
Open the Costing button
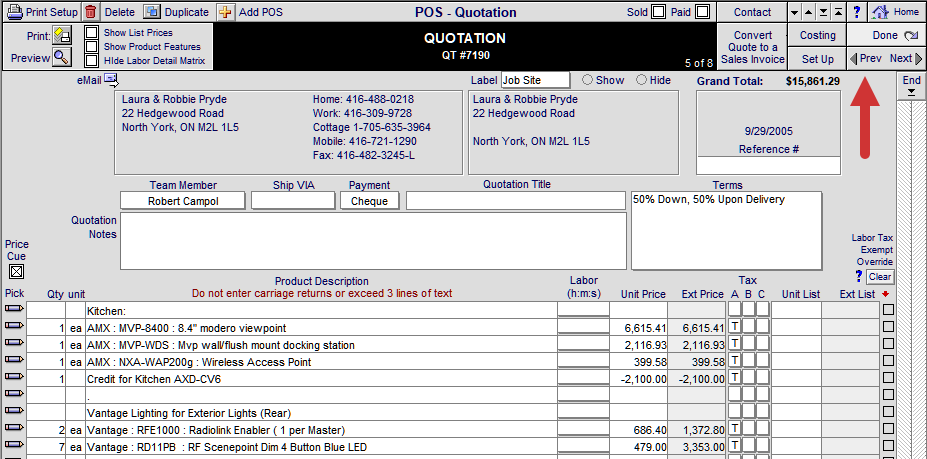[818, 35]
